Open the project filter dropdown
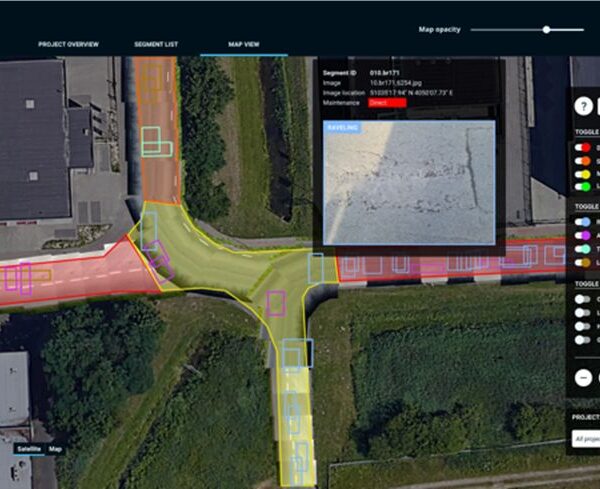Image resolution: width=600 pixels, height=489 pixels. coord(584,438)
